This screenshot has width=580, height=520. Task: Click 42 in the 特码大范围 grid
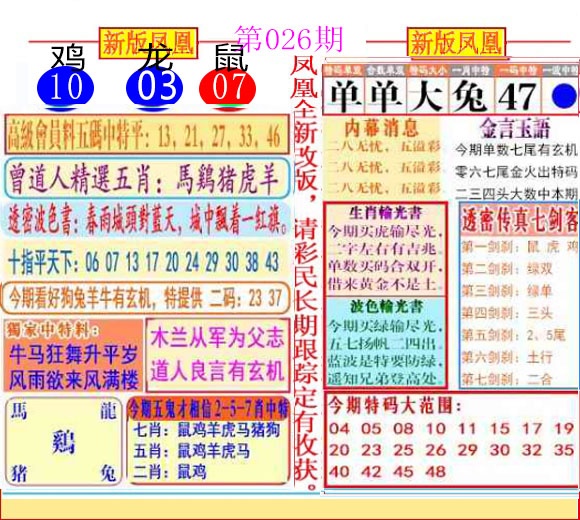tap(371, 472)
